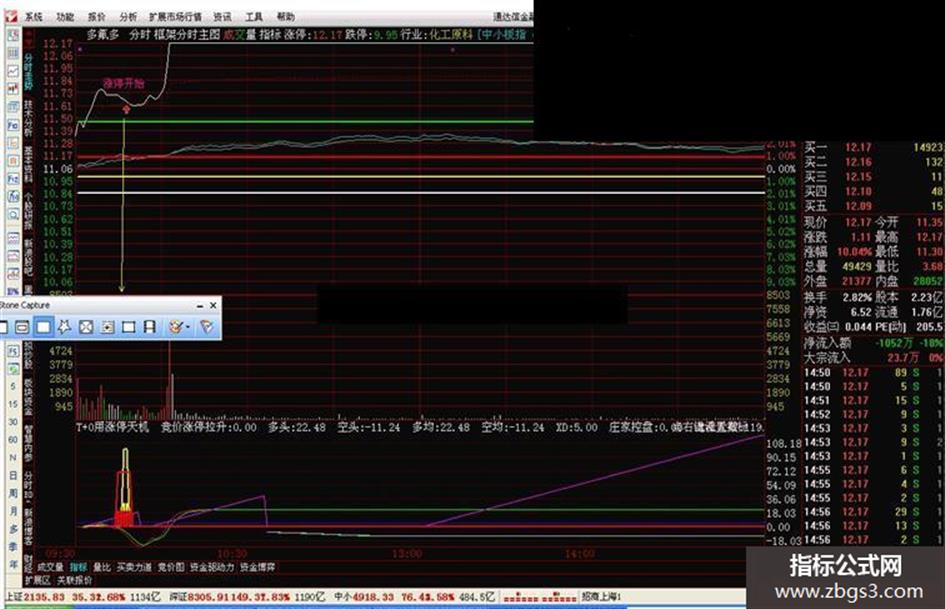
Task: Click the red app logo in title bar
Action: pyautogui.click(x=12, y=16)
